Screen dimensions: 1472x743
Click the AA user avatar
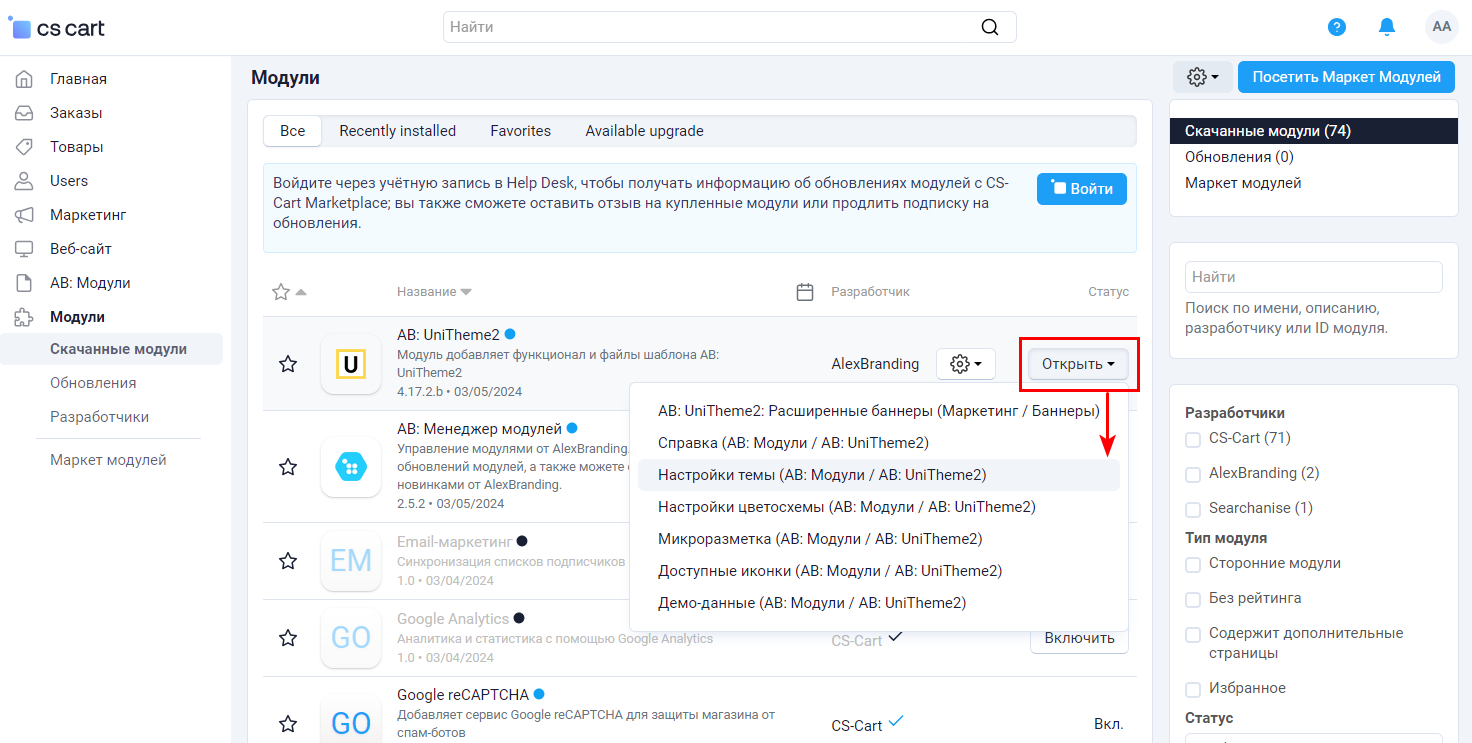1441,27
